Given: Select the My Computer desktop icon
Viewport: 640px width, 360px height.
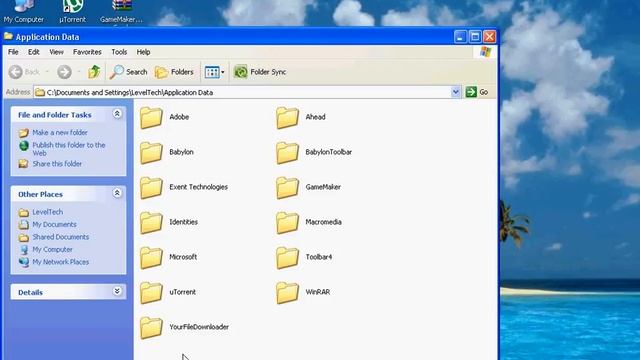Looking at the screenshot, I should point(24,11).
